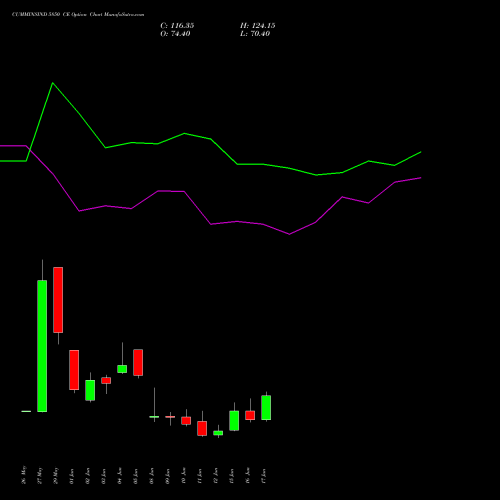
Task: Select the open value O: 74.40
Action: pos(175,34)
